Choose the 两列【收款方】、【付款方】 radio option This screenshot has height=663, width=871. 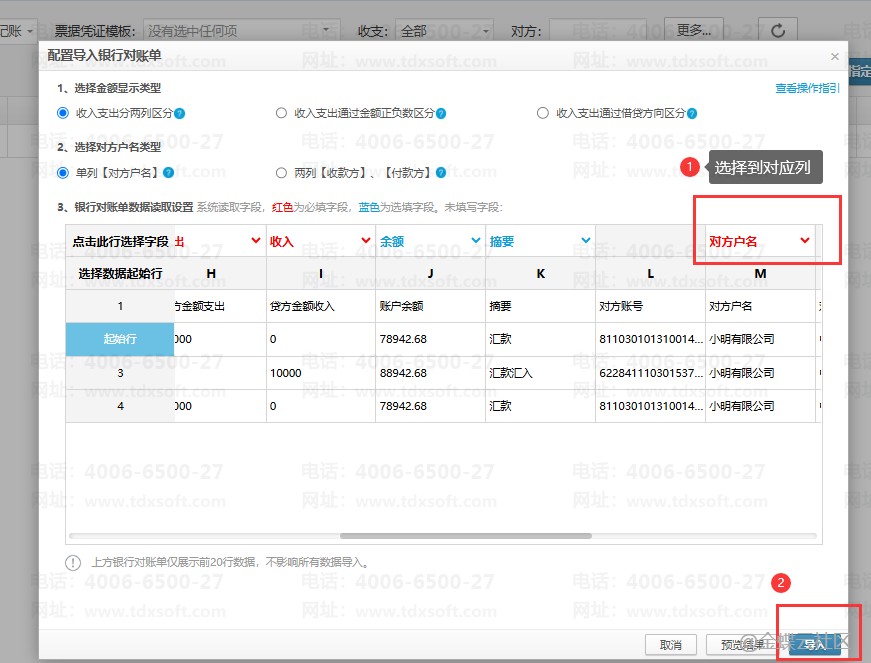point(281,173)
